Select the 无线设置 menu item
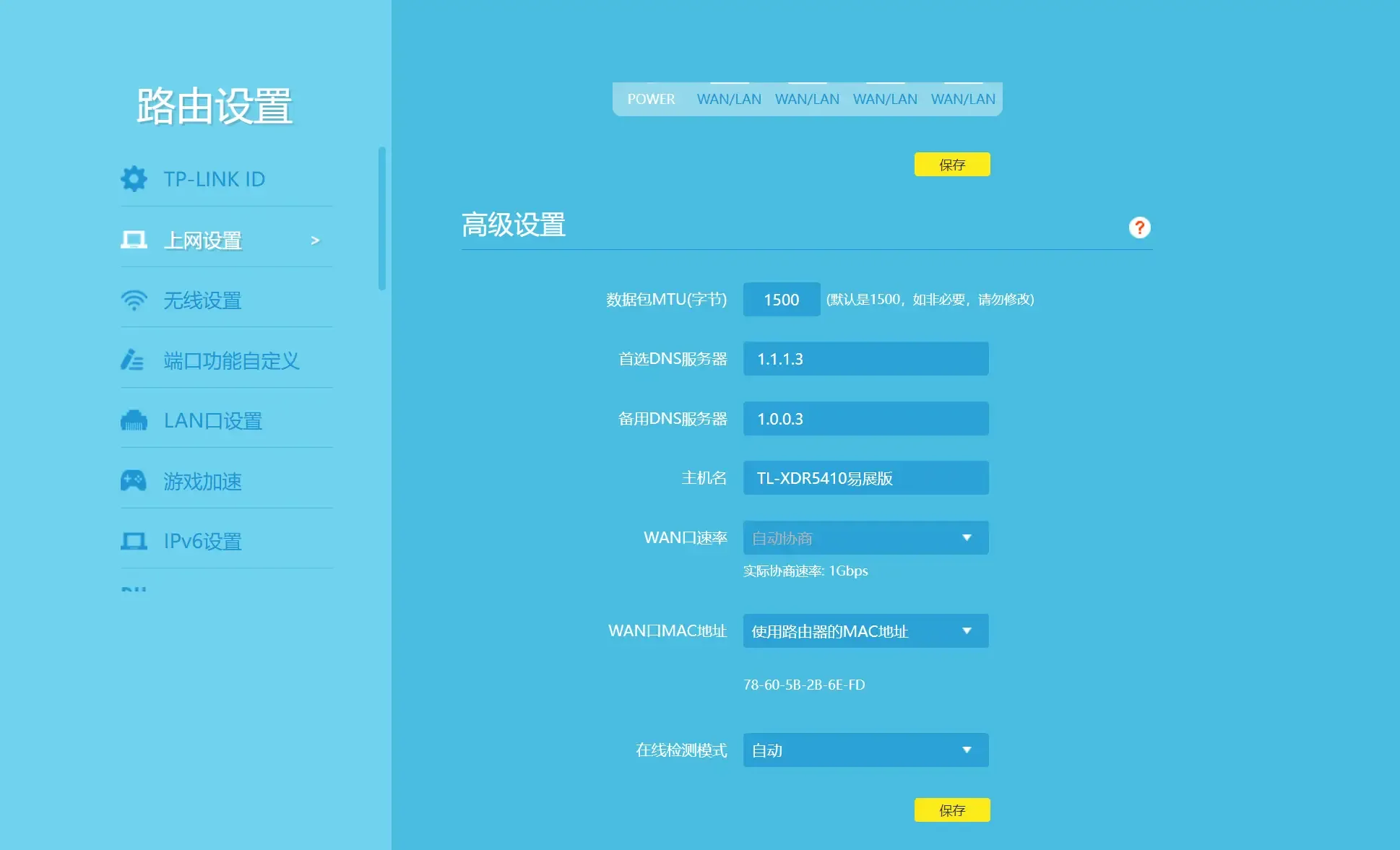Screen dimensions: 1400x850 pyautogui.click(x=202, y=300)
